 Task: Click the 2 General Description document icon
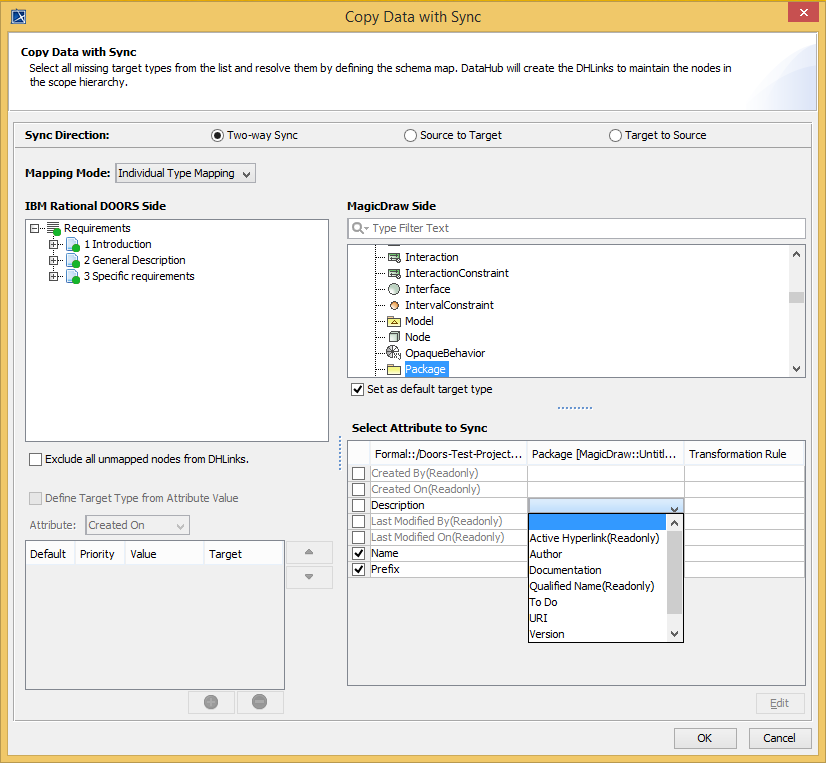[x=72, y=261]
